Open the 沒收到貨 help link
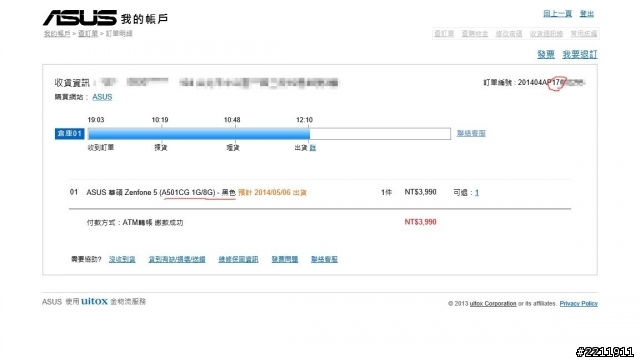This screenshot has width=640, height=360. click(x=122, y=259)
